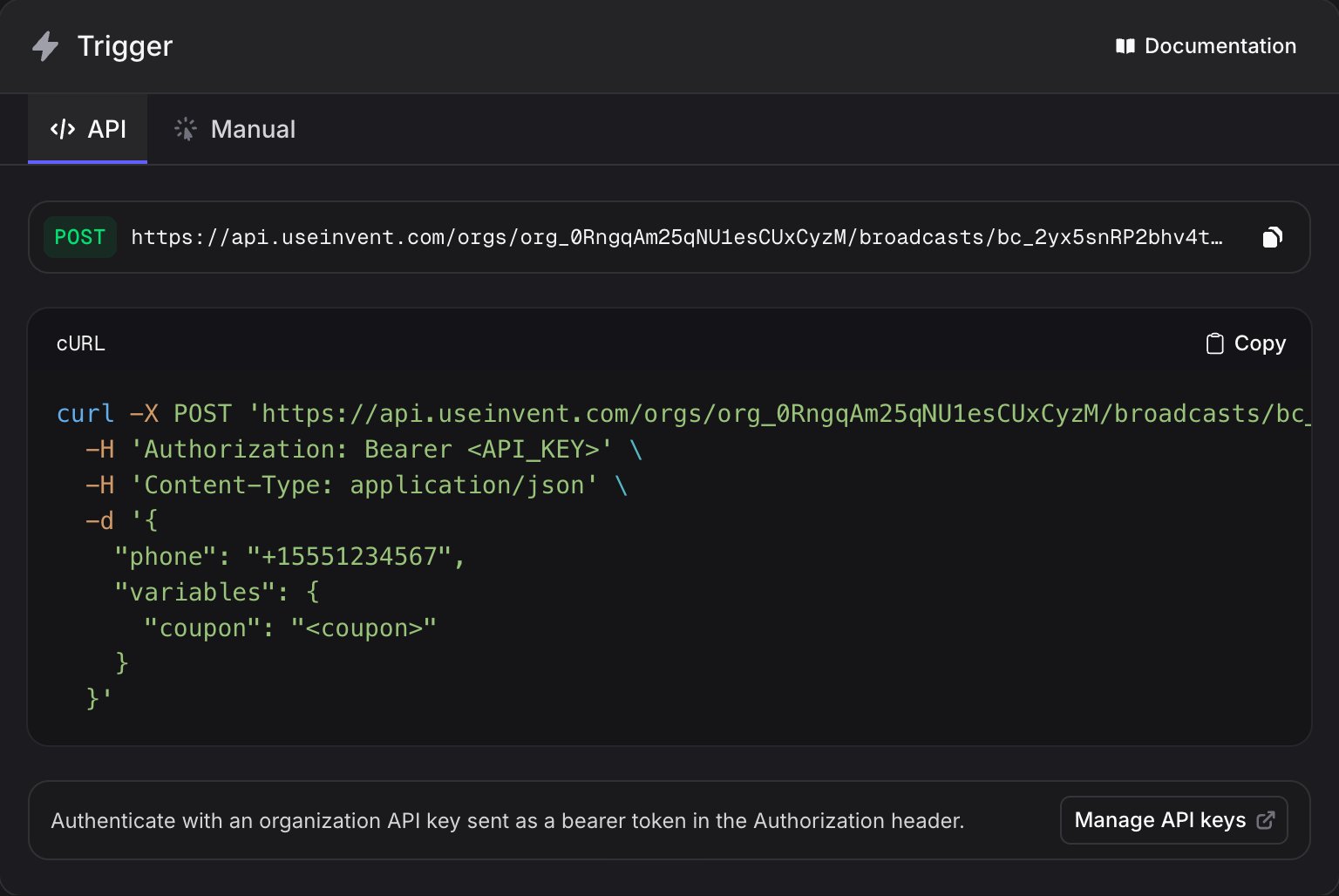Click the Authorization Bearer header line

364,449
